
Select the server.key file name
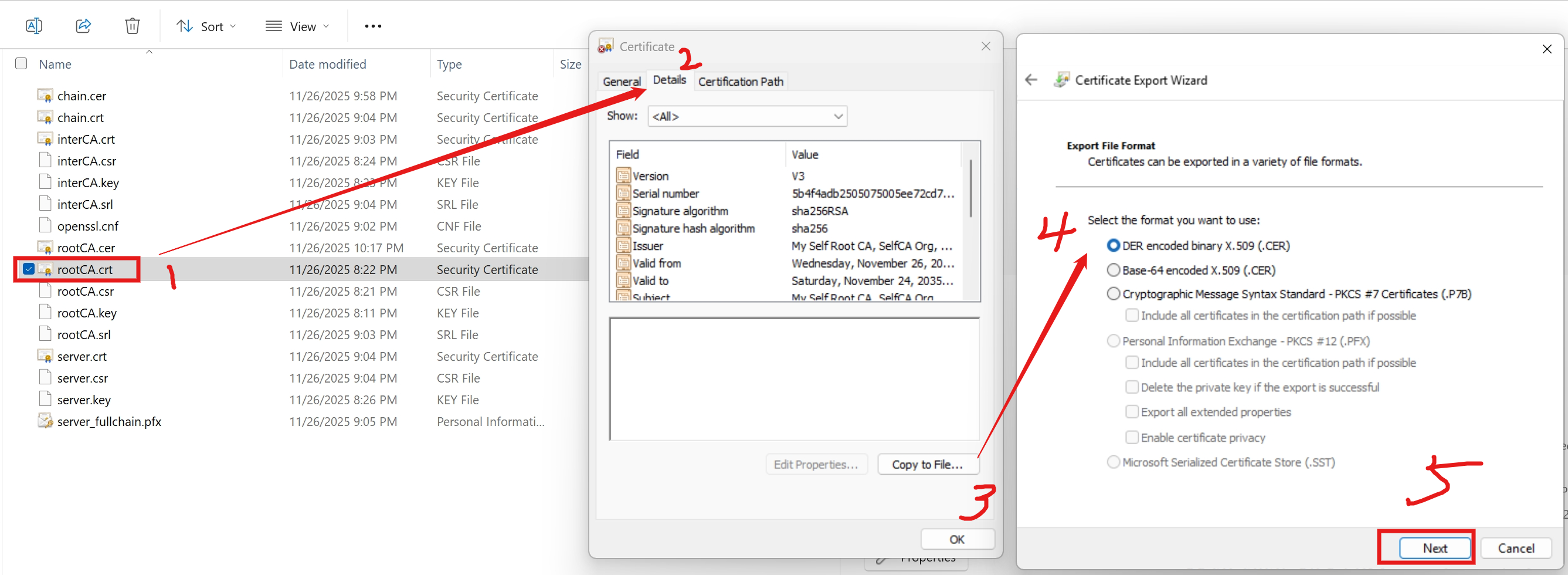(x=84, y=400)
